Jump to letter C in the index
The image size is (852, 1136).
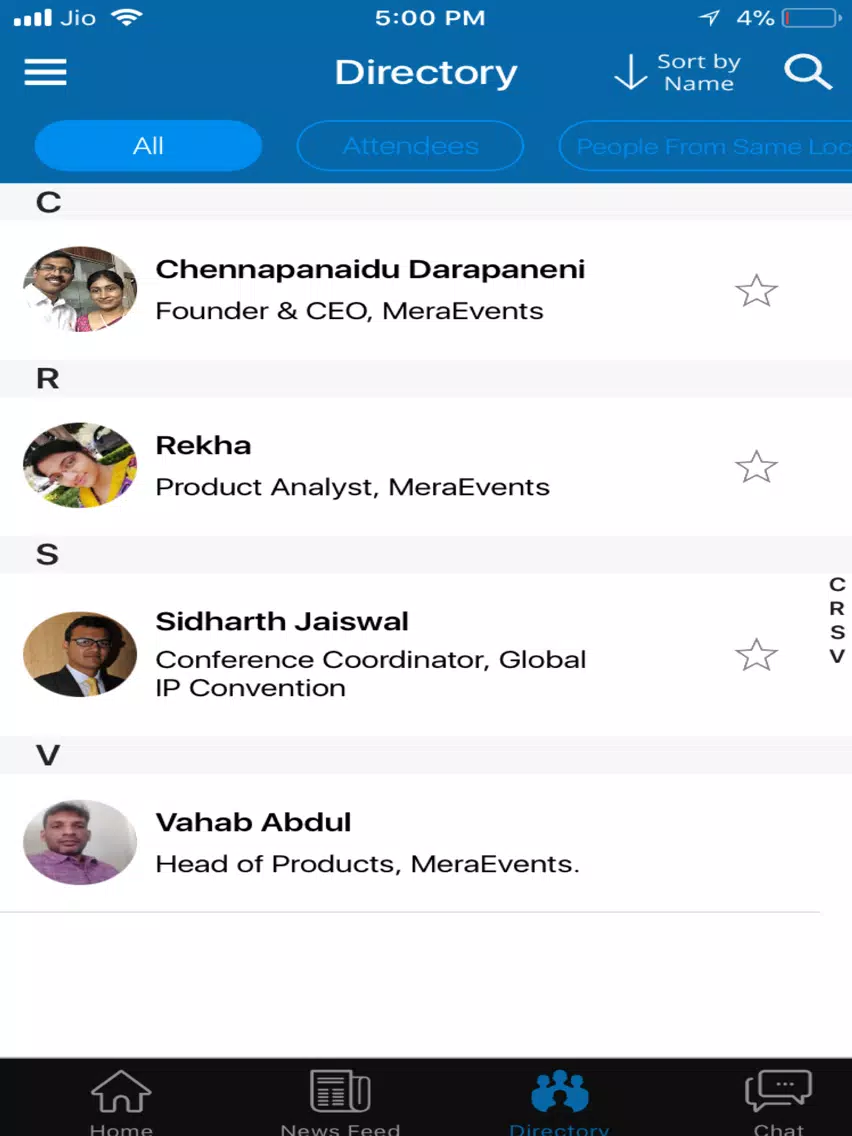coord(837,585)
